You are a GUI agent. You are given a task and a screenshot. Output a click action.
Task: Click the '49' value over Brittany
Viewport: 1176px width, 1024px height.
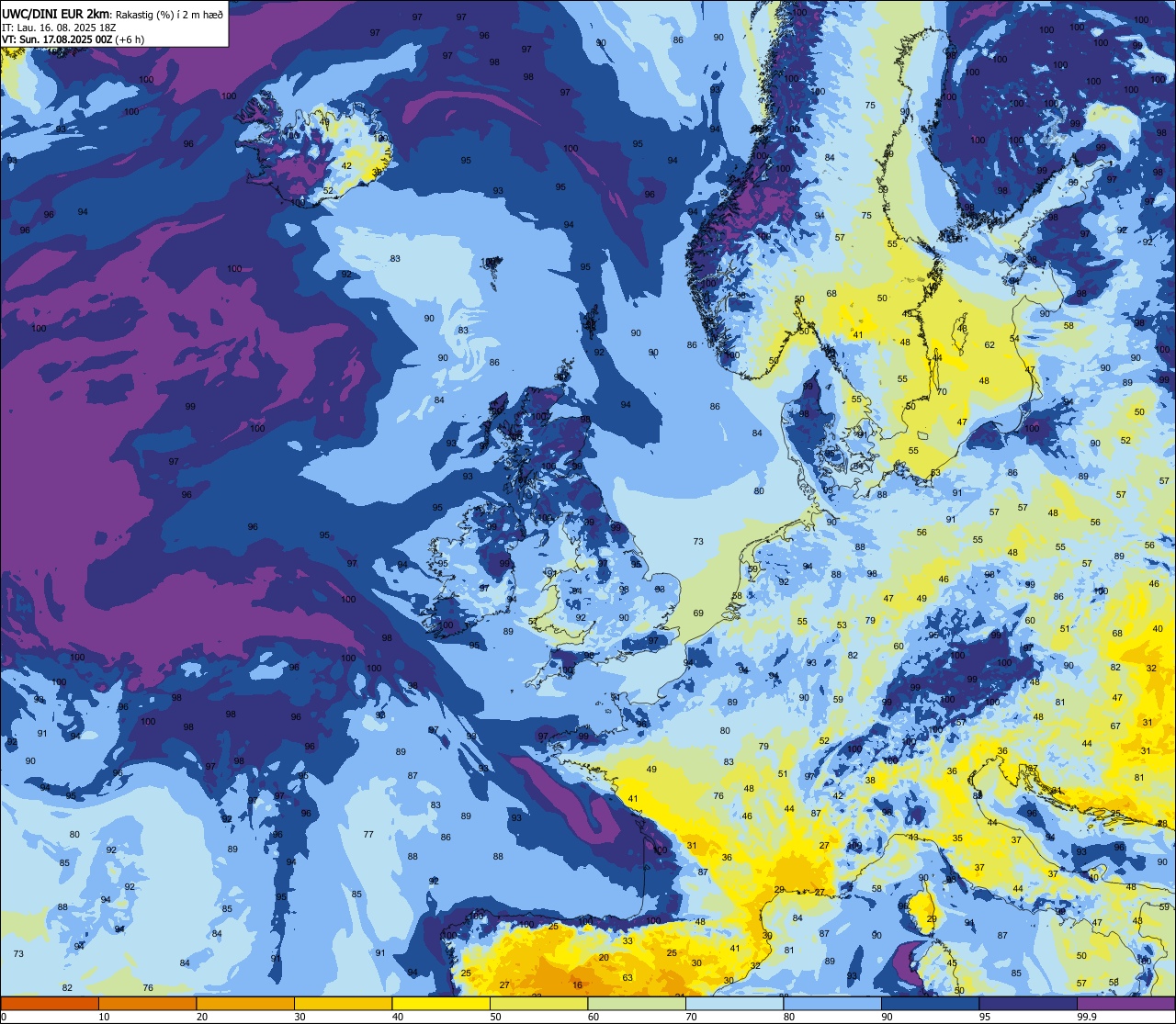651,770
